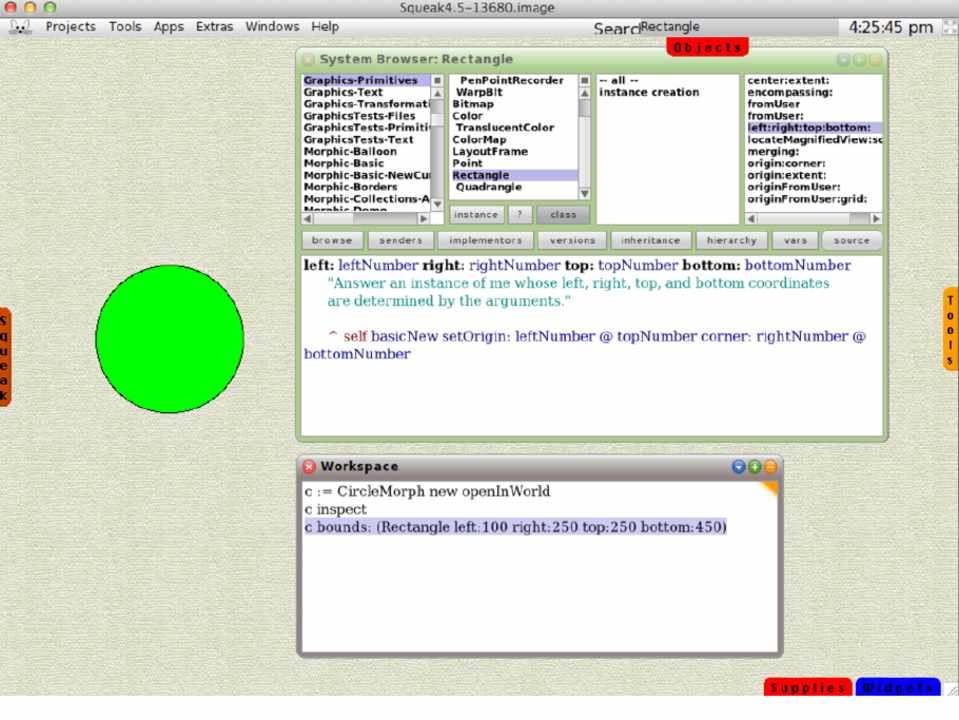959x720 pixels.
Task: Select Point in the class list
Action: click(468, 163)
